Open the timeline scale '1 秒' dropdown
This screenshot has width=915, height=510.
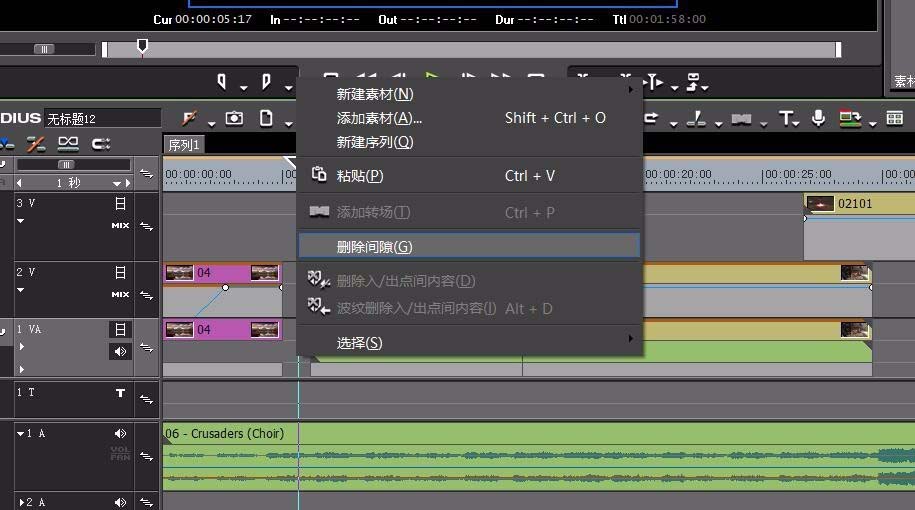click(x=117, y=183)
